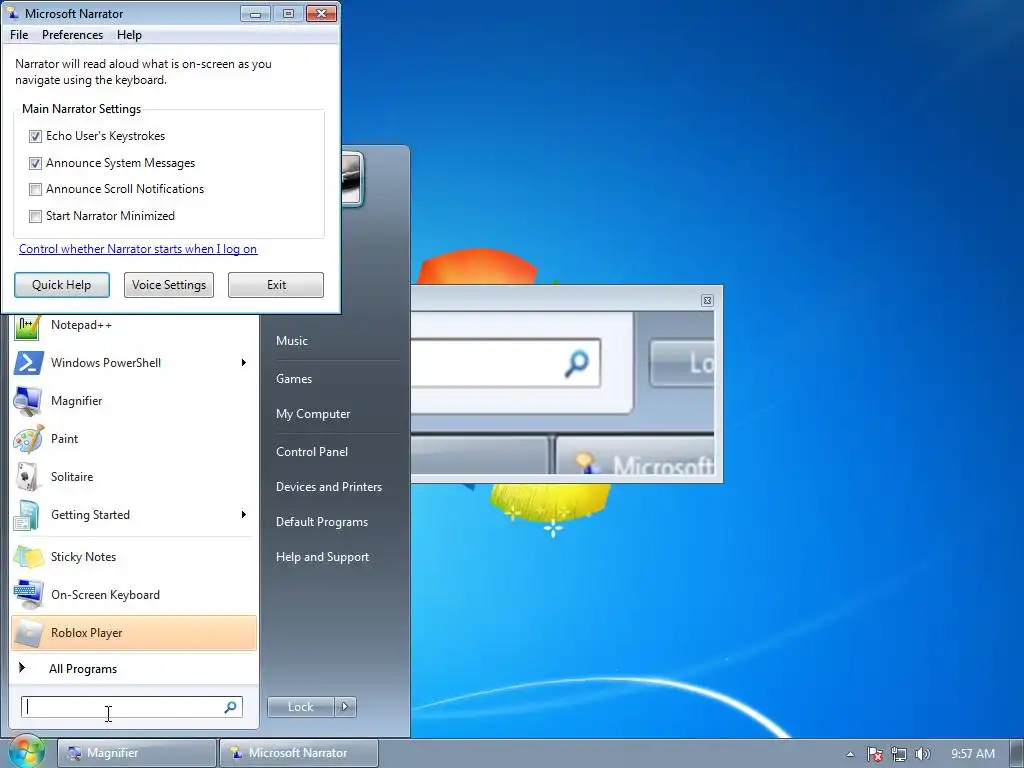Launch Roblox Player icon

click(28, 633)
